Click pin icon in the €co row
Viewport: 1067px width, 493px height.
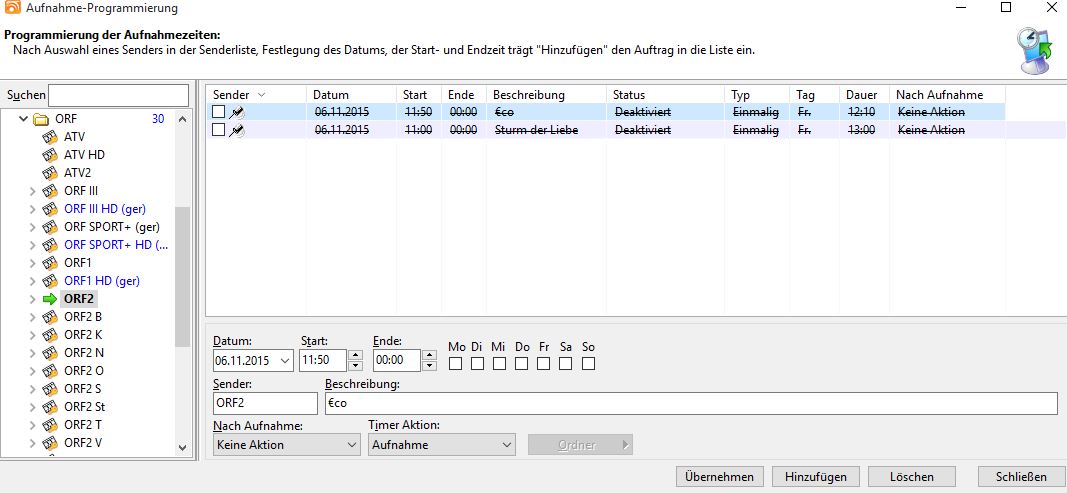[x=237, y=112]
